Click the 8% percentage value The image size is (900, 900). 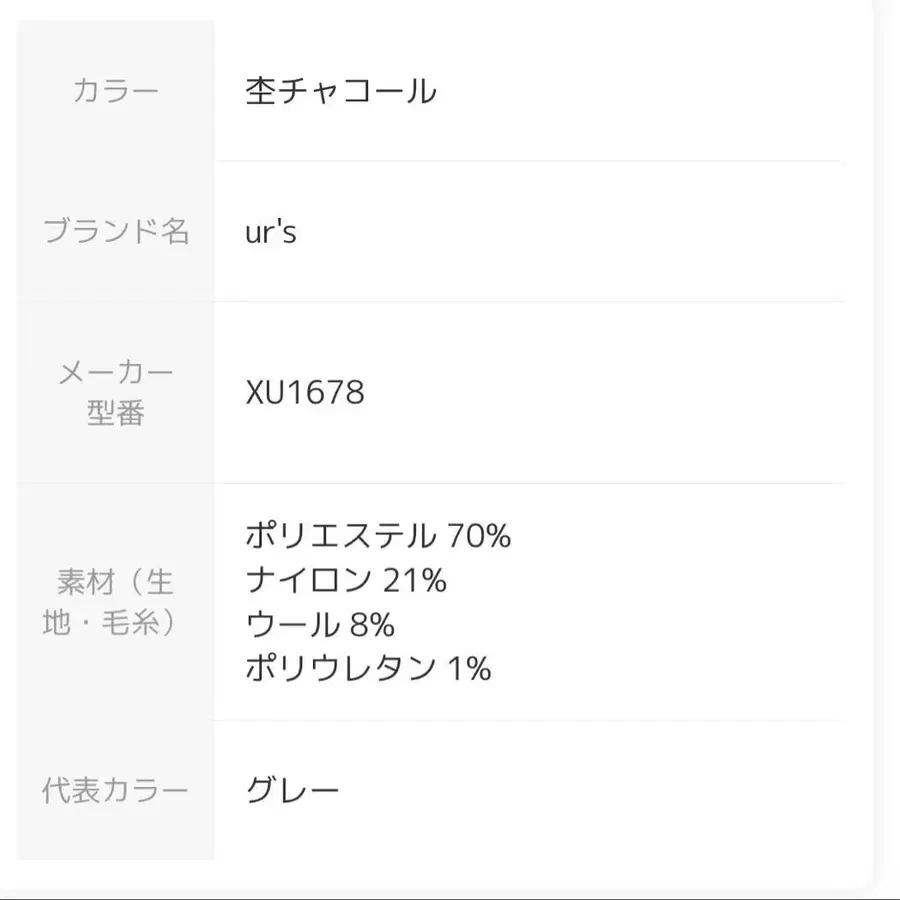pyautogui.click(x=372, y=624)
